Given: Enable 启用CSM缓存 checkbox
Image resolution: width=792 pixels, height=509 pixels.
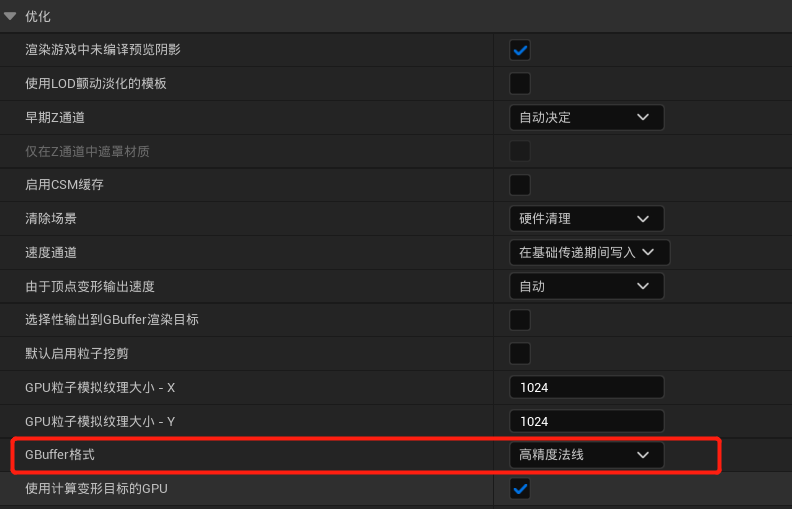Looking at the screenshot, I should click(x=520, y=185).
